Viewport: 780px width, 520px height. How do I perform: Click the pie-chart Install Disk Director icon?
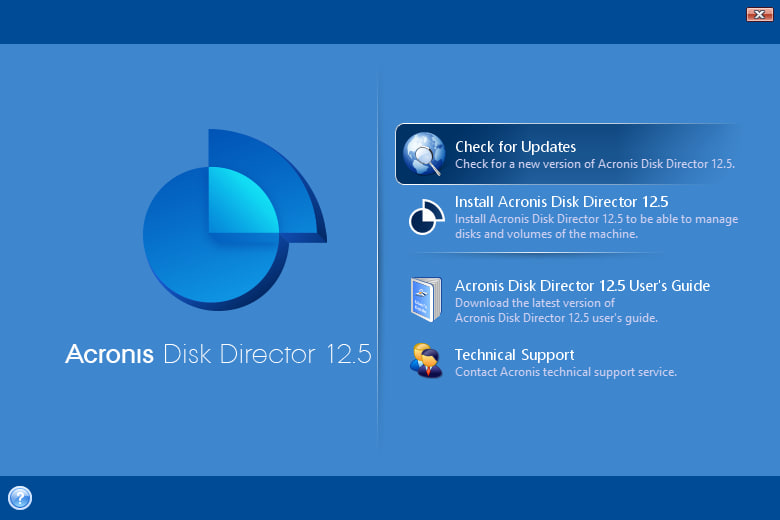coord(426,217)
